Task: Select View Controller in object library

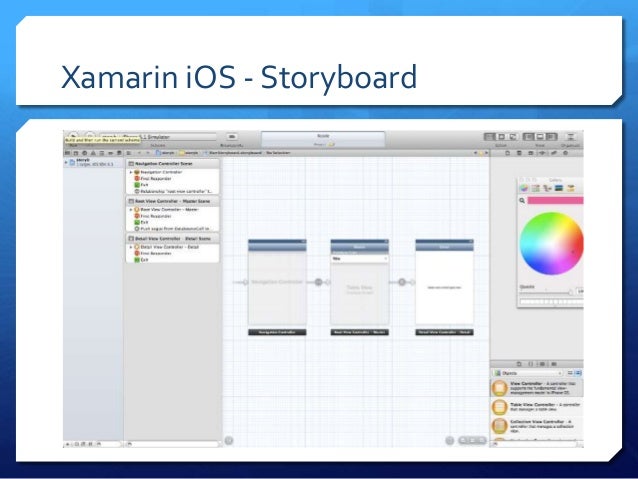Action: coord(537,389)
